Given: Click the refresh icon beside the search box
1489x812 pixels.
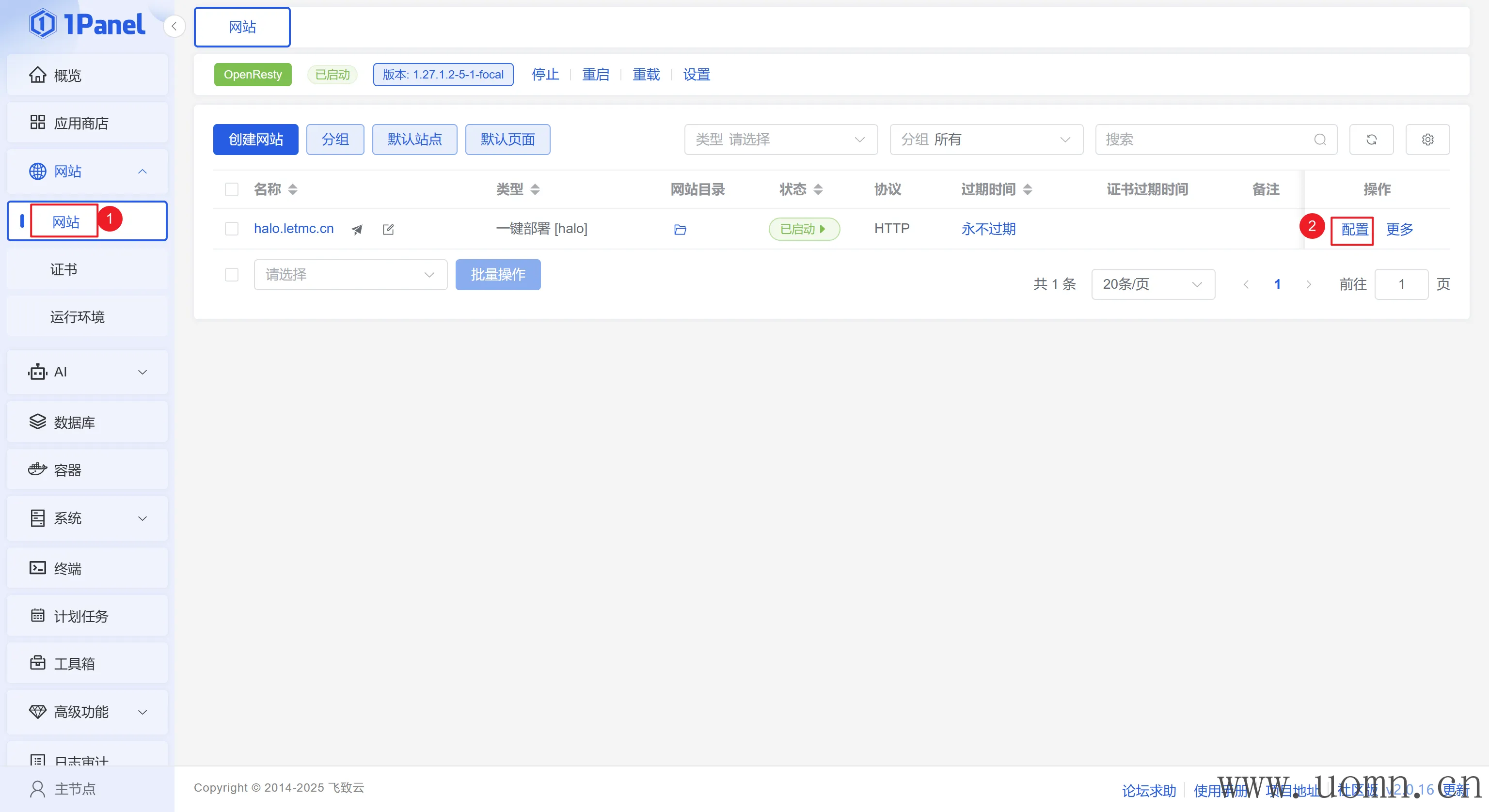Looking at the screenshot, I should (x=1371, y=139).
